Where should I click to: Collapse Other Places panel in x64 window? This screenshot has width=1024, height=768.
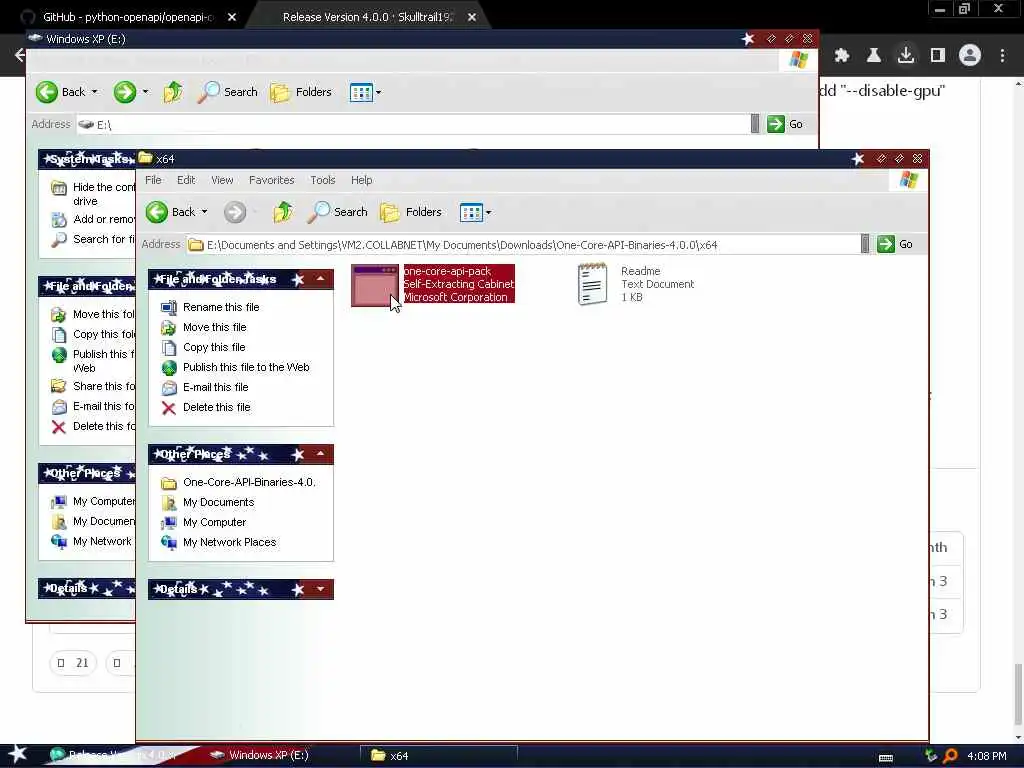tap(321, 454)
